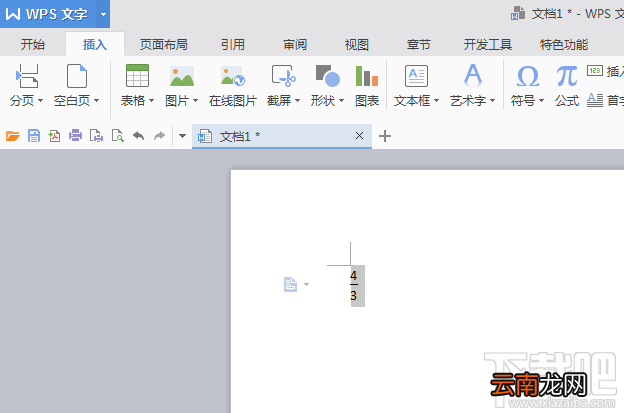Image resolution: width=624 pixels, height=413 pixels.
Task: Expand the 空白页 dropdown arrow
Action: click(96, 101)
